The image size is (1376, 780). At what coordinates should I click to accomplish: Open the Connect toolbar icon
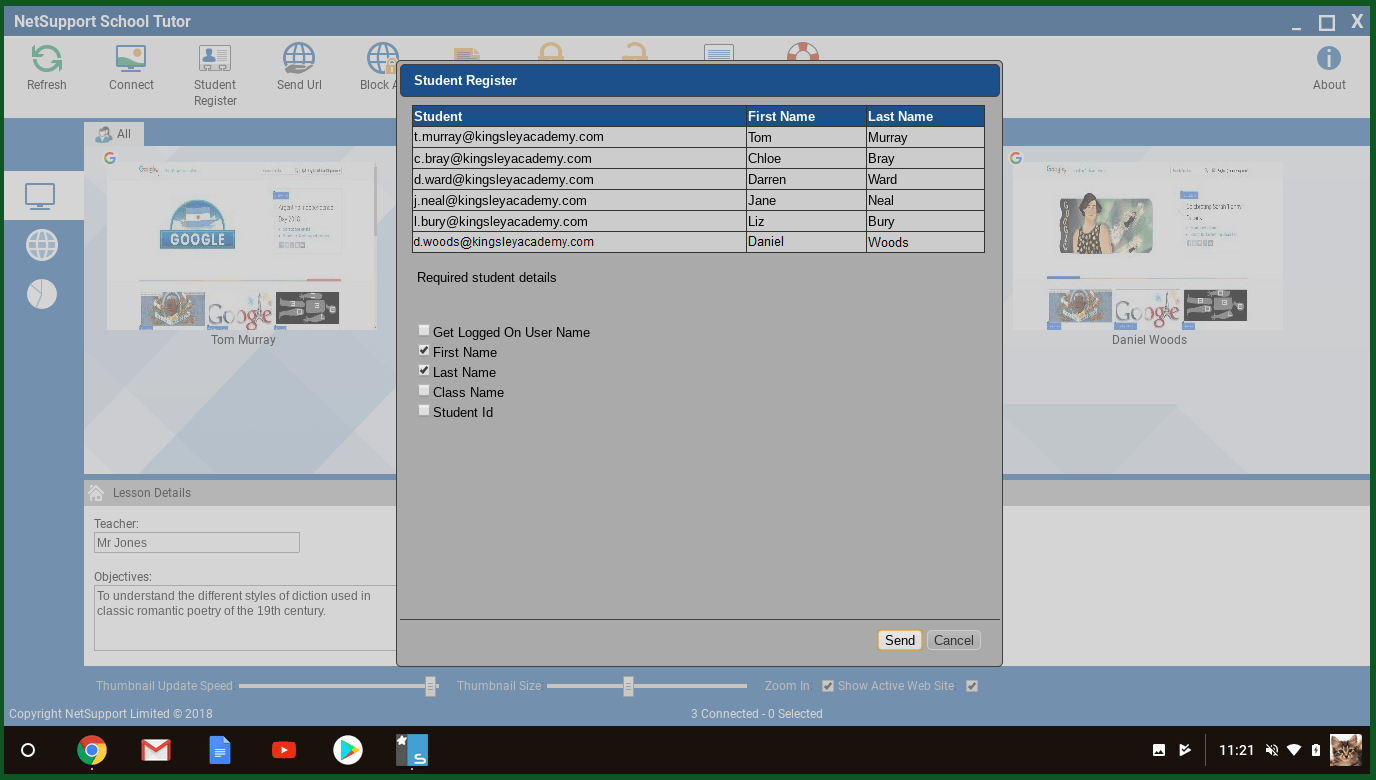tap(131, 60)
